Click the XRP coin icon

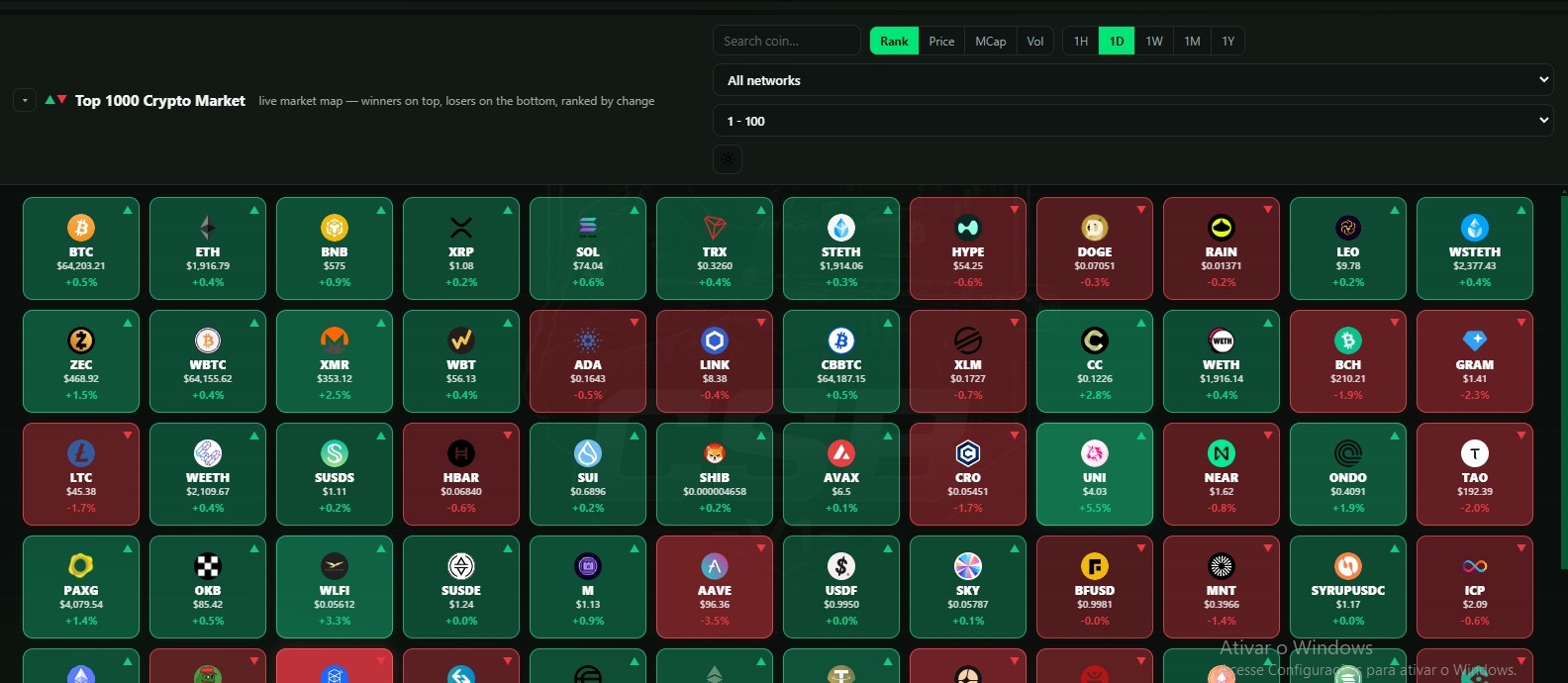pos(461,228)
